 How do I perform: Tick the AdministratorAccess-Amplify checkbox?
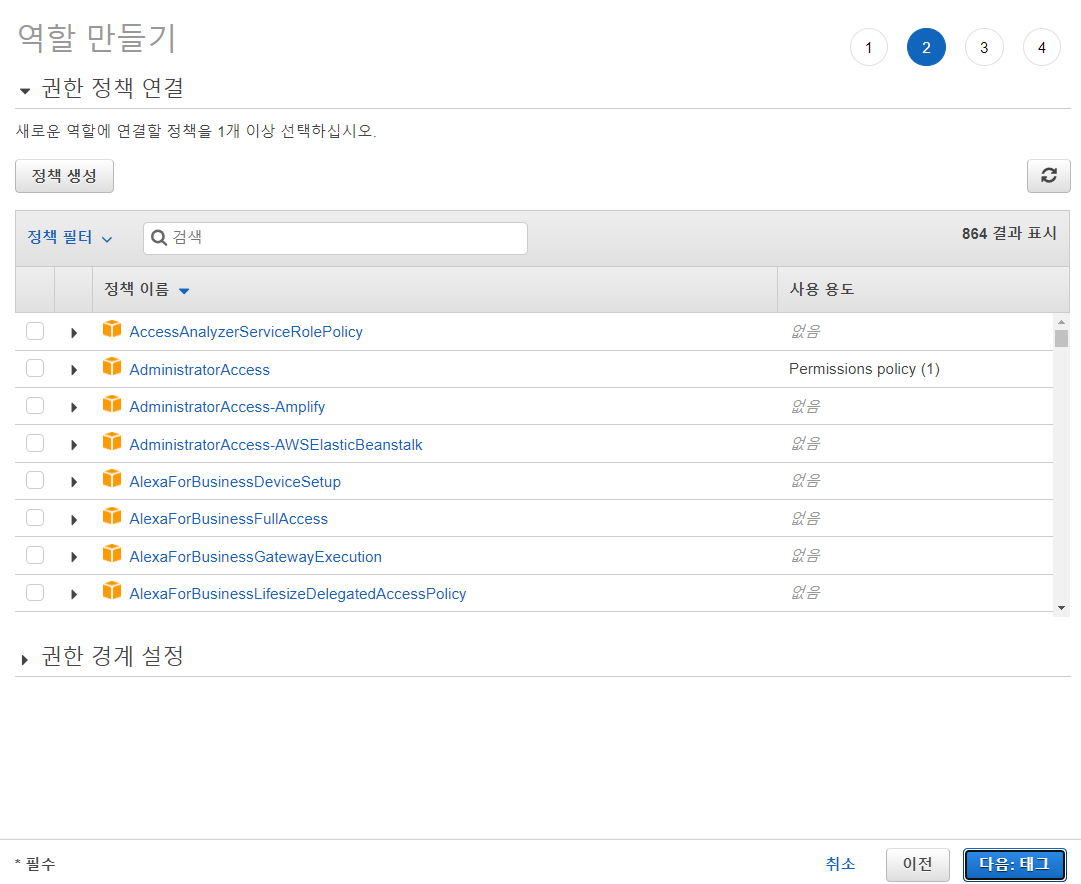pyautogui.click(x=35, y=405)
